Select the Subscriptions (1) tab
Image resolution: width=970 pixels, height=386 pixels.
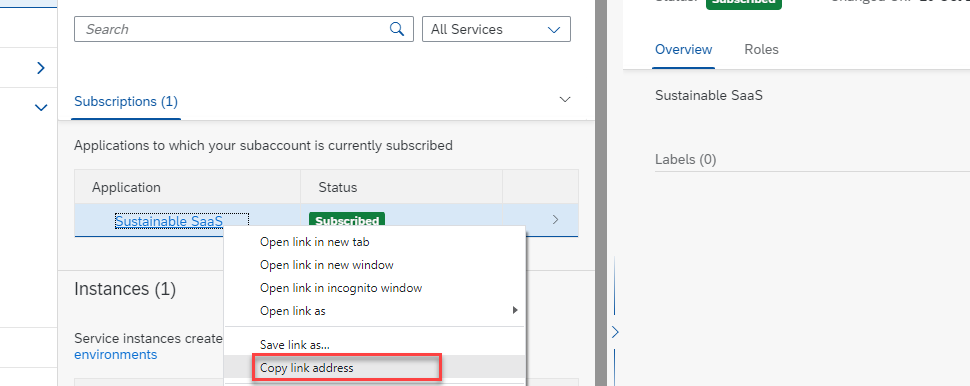tap(126, 101)
